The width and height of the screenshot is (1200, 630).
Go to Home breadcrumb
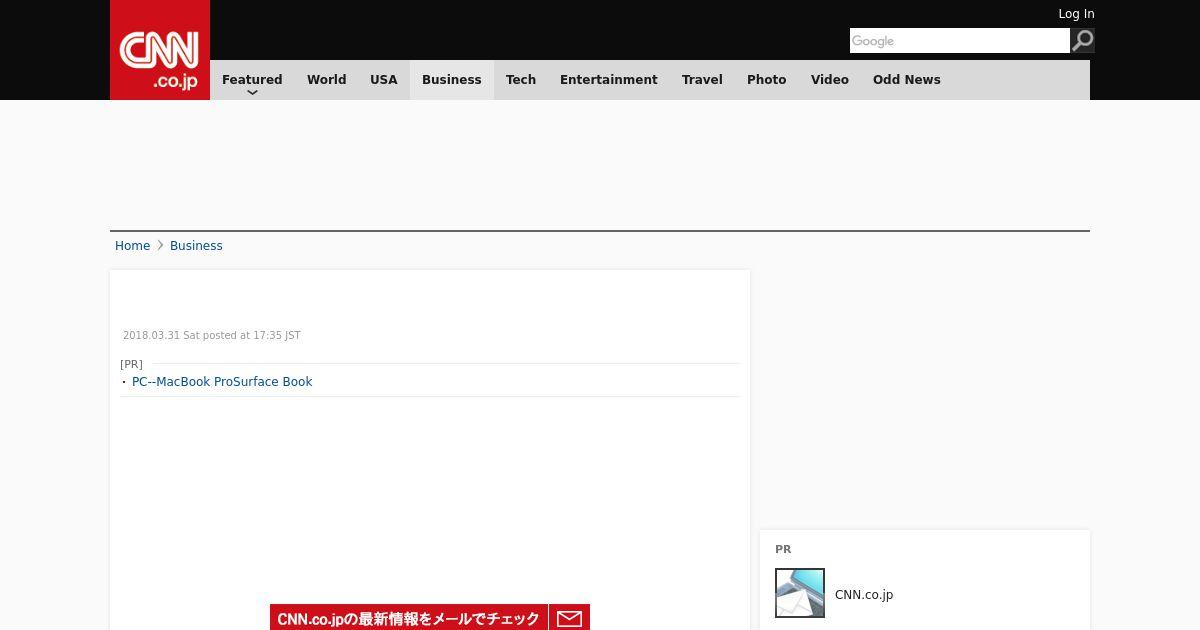132,246
